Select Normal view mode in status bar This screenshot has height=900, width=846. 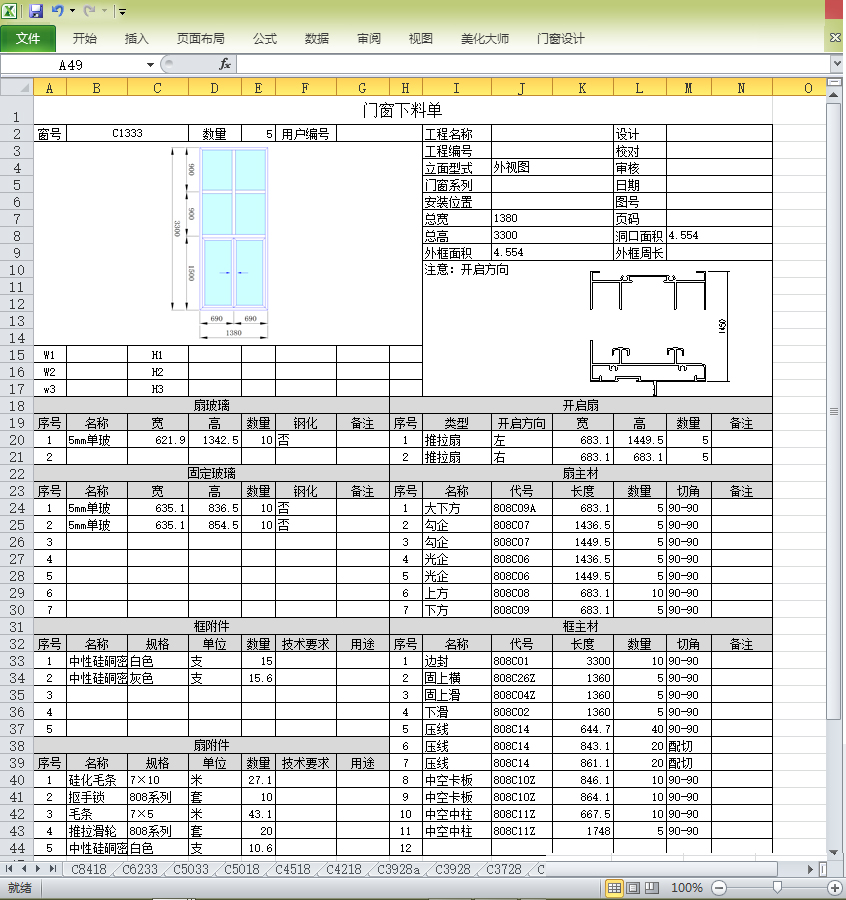tap(615, 888)
